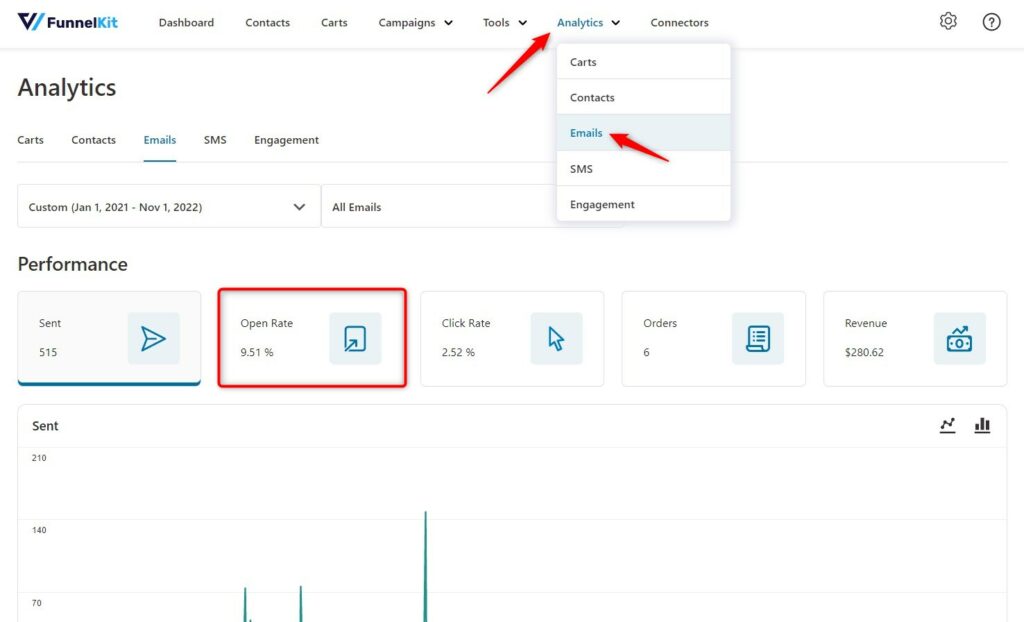Select Carts in Analytics dropdown menu
The image size is (1024, 622).
643,62
